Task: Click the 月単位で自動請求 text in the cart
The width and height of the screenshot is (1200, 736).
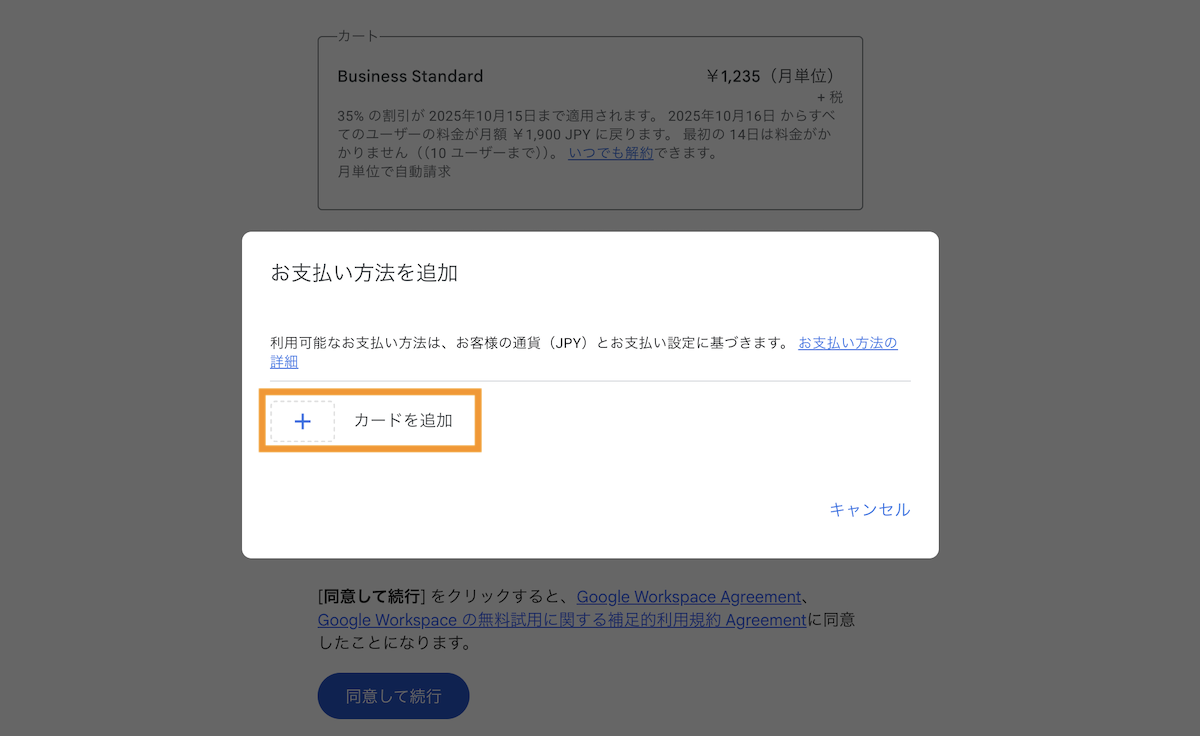Action: 394,171
